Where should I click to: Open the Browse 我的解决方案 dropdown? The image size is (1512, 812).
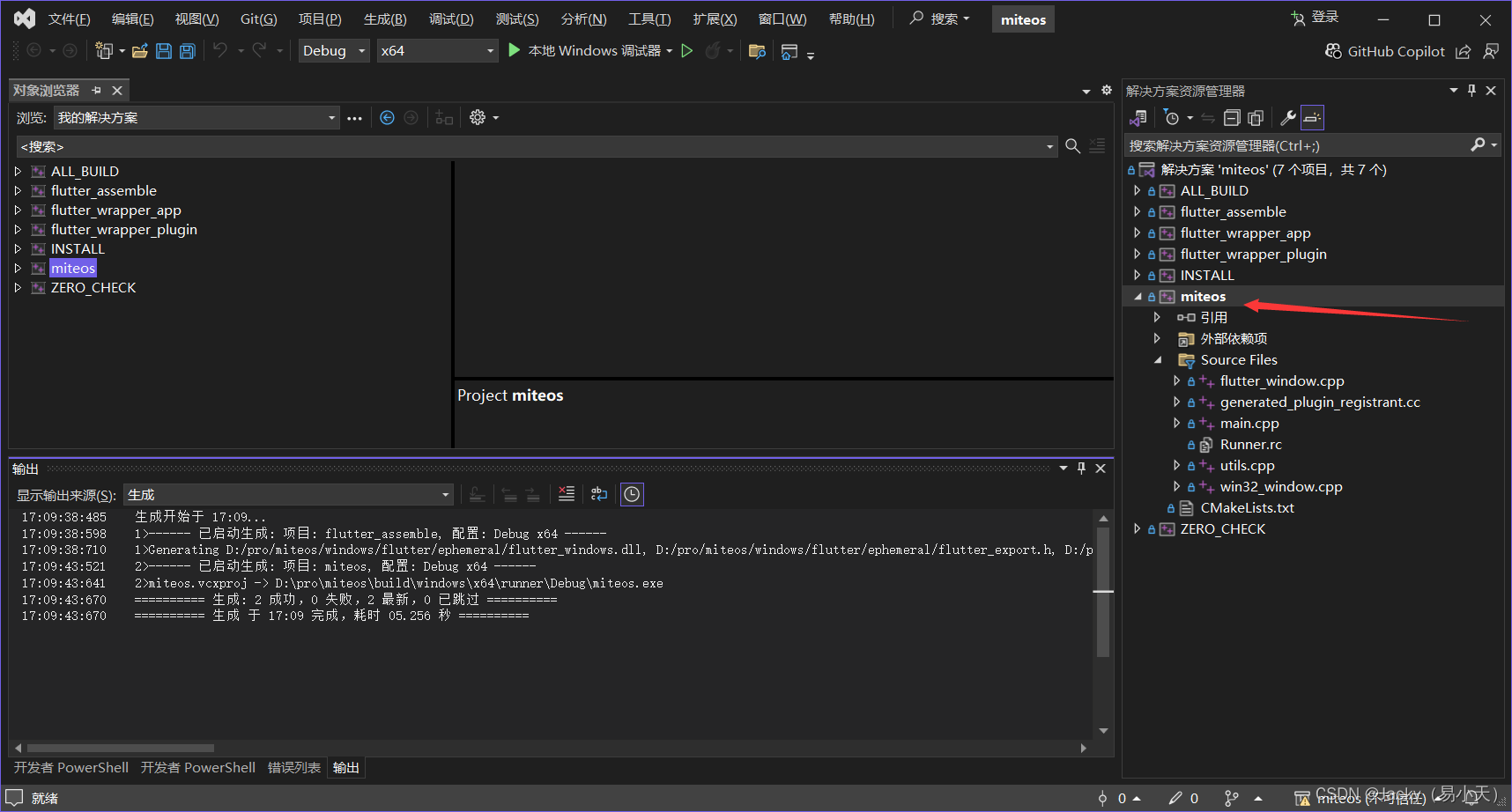(x=196, y=118)
